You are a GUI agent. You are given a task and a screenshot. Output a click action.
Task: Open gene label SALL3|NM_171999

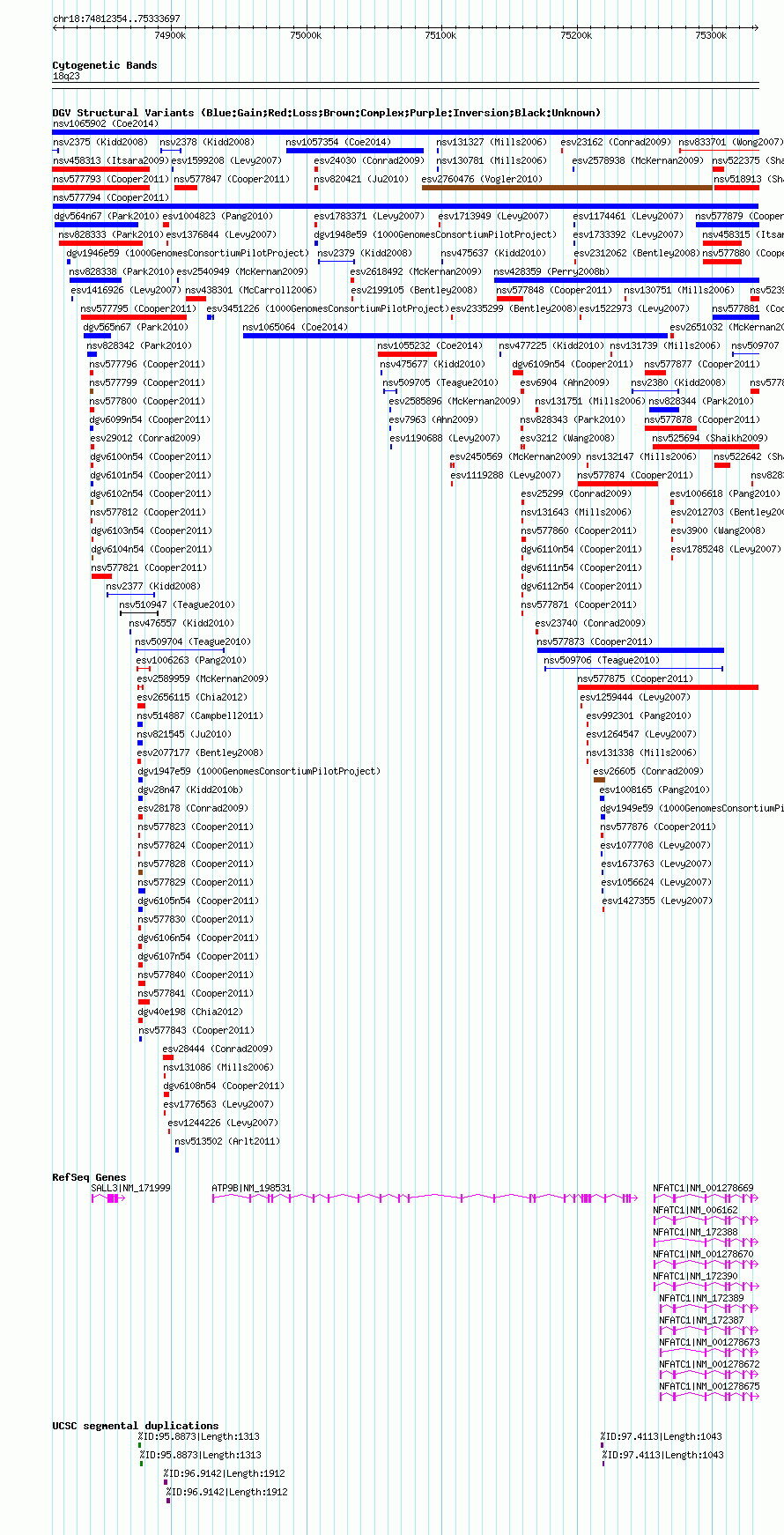(131, 1188)
